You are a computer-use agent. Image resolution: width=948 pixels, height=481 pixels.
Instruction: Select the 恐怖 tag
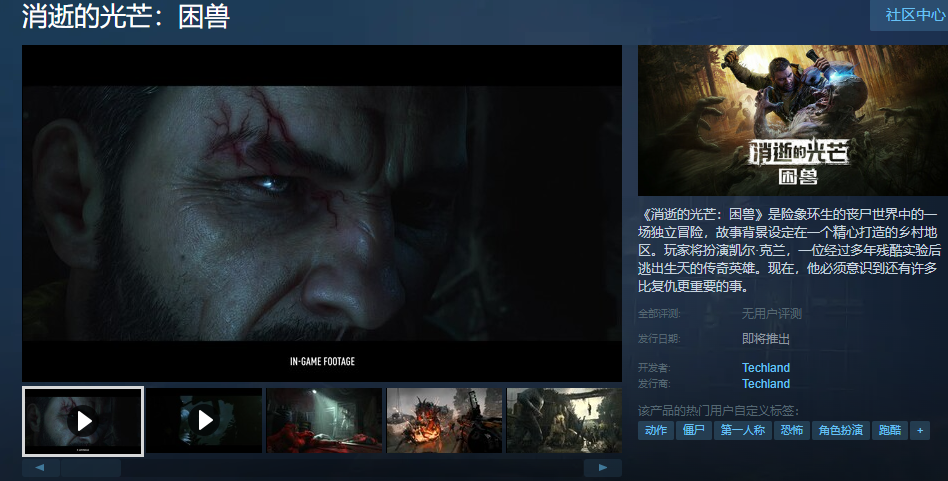click(792, 431)
